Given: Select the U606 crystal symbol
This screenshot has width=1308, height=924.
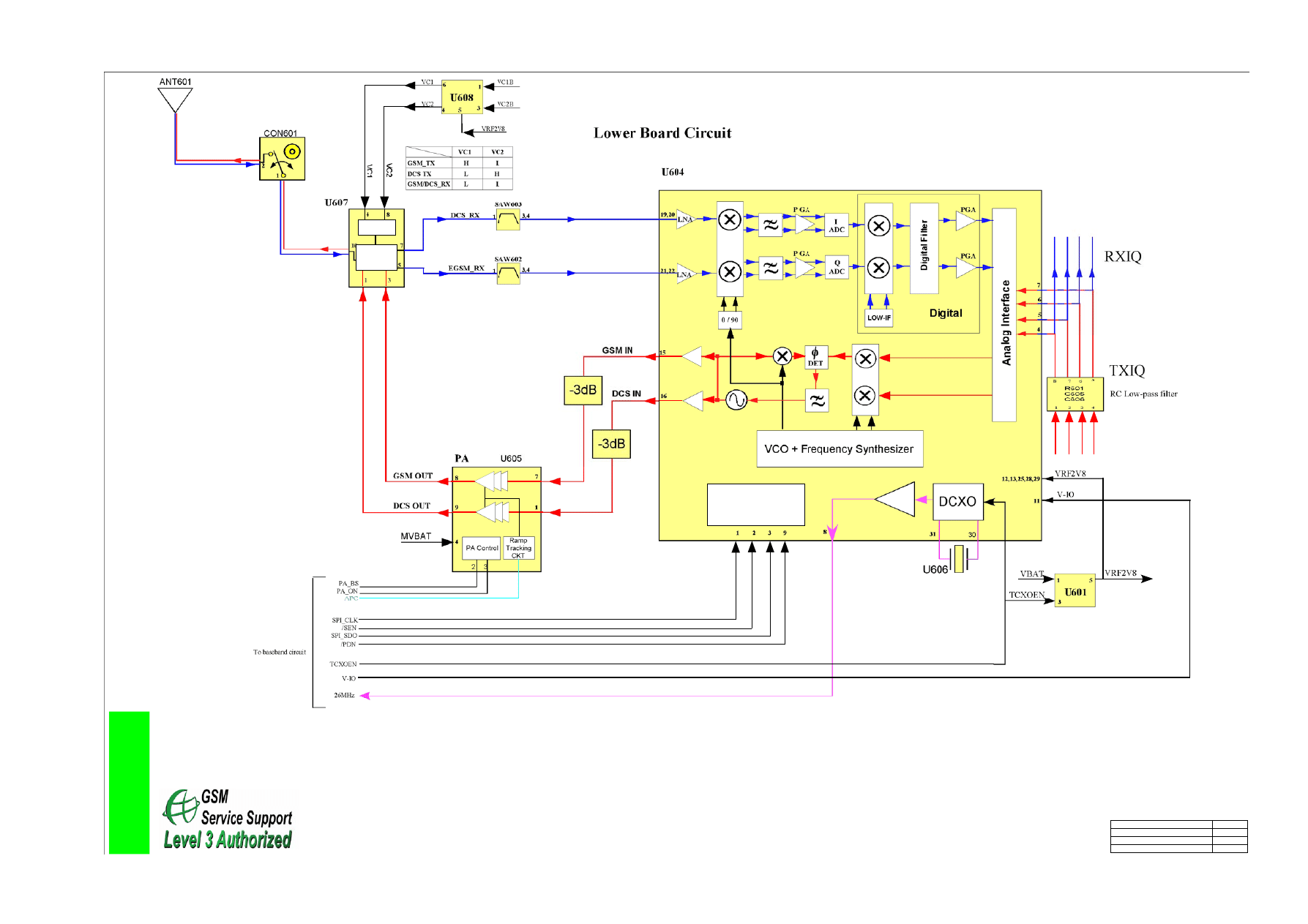Looking at the screenshot, I should tap(959, 560).
